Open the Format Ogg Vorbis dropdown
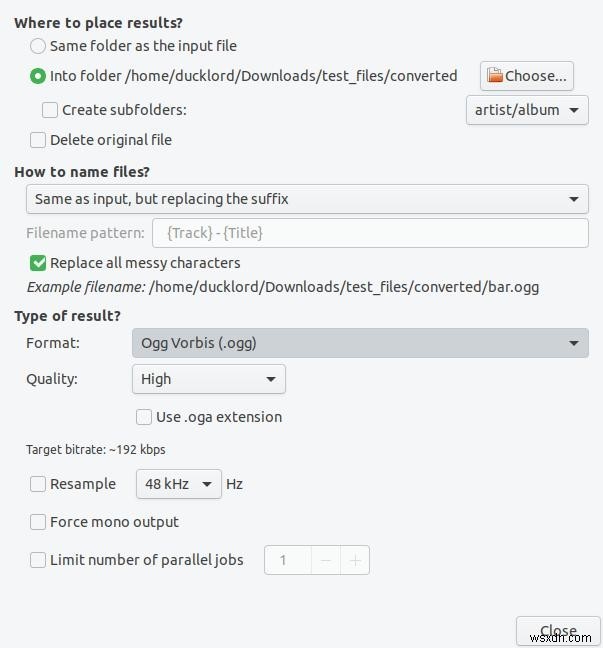The image size is (603, 648). (x=360, y=343)
